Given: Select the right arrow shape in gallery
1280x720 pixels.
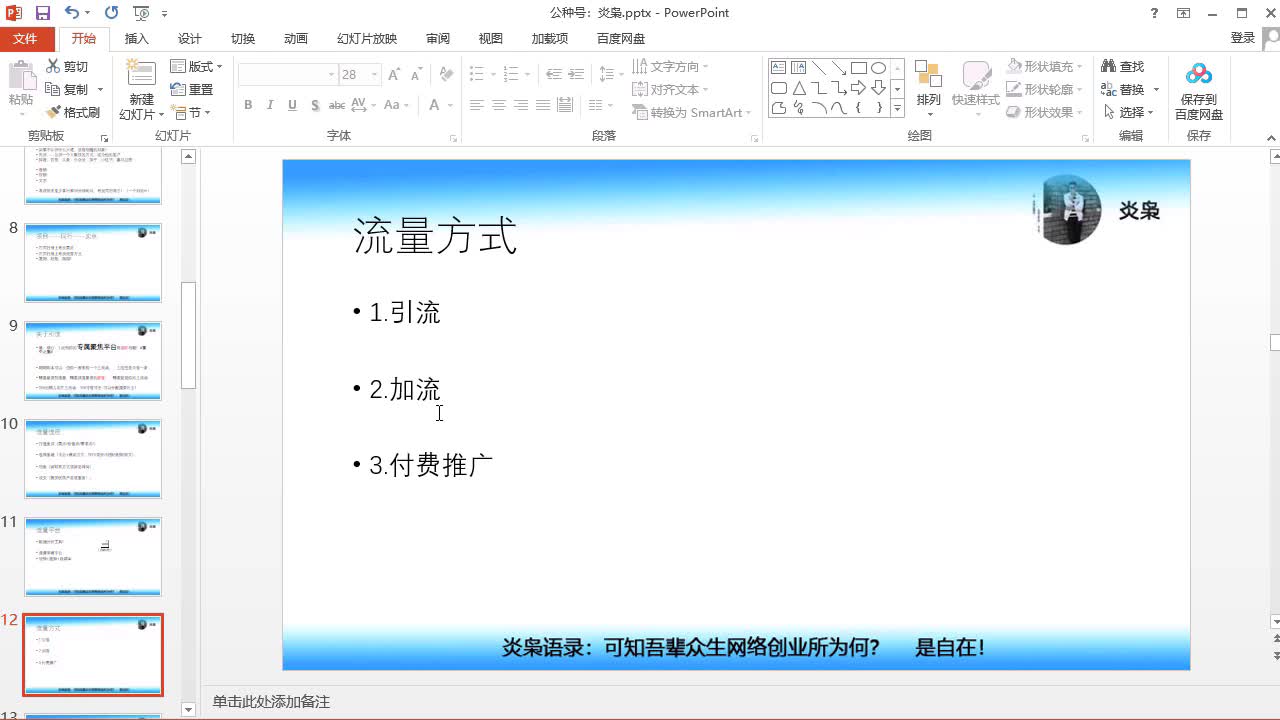Looking at the screenshot, I should point(859,88).
